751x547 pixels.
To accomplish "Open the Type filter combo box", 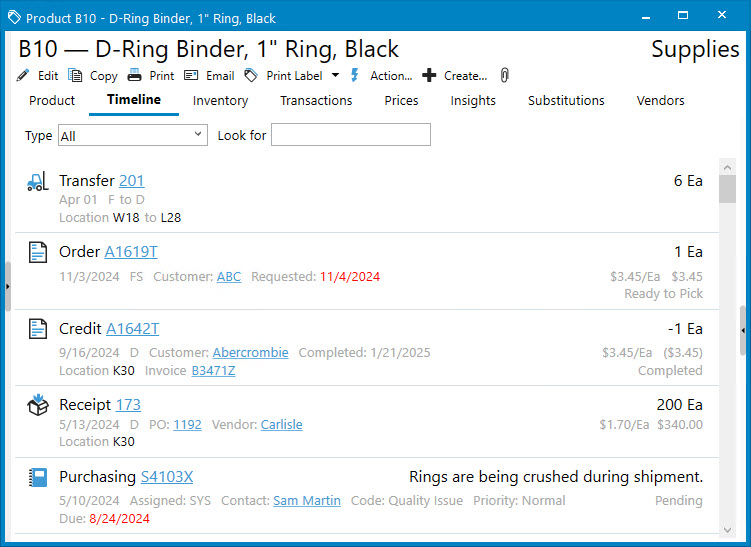I will point(133,136).
